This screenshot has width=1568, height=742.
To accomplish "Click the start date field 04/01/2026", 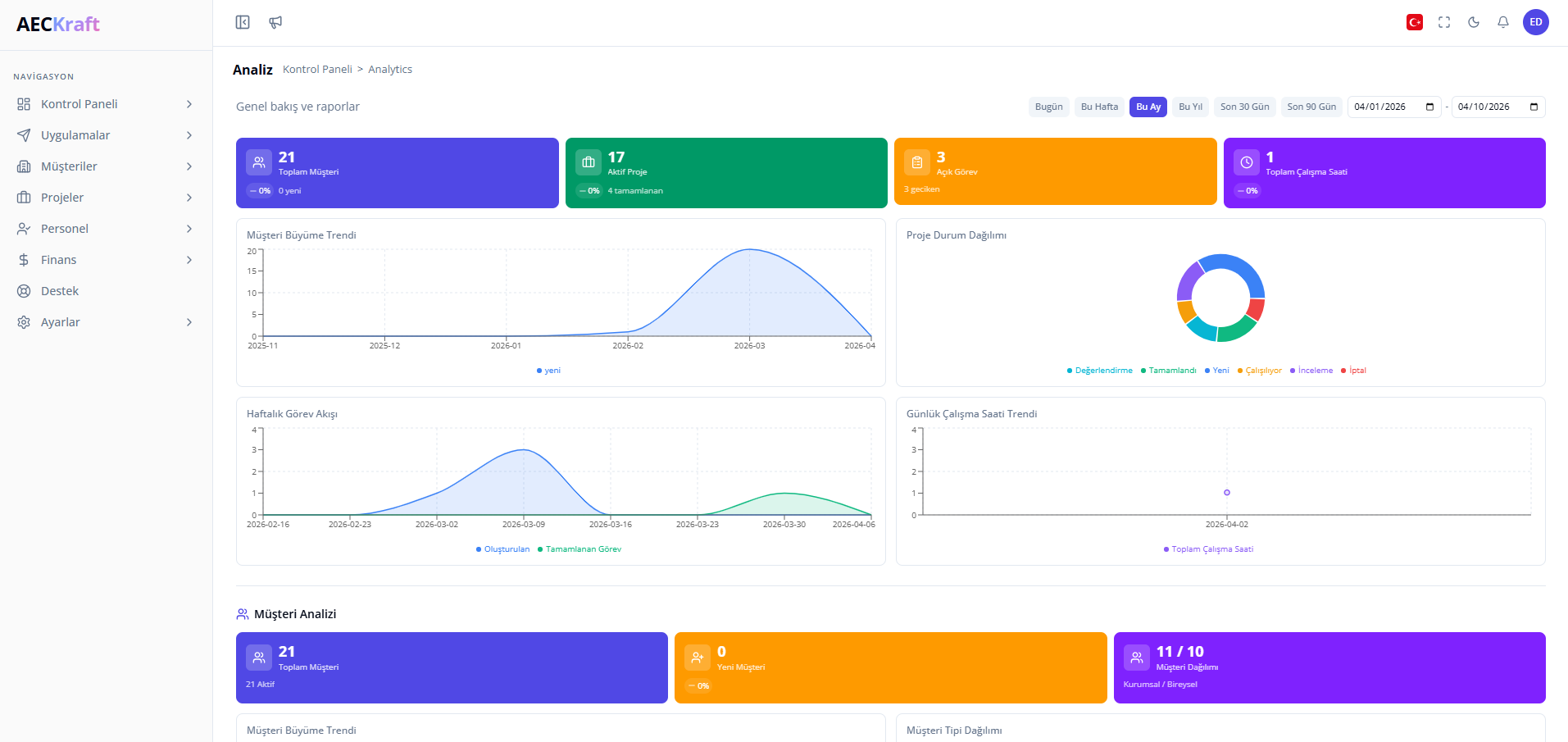I will (1385, 107).
